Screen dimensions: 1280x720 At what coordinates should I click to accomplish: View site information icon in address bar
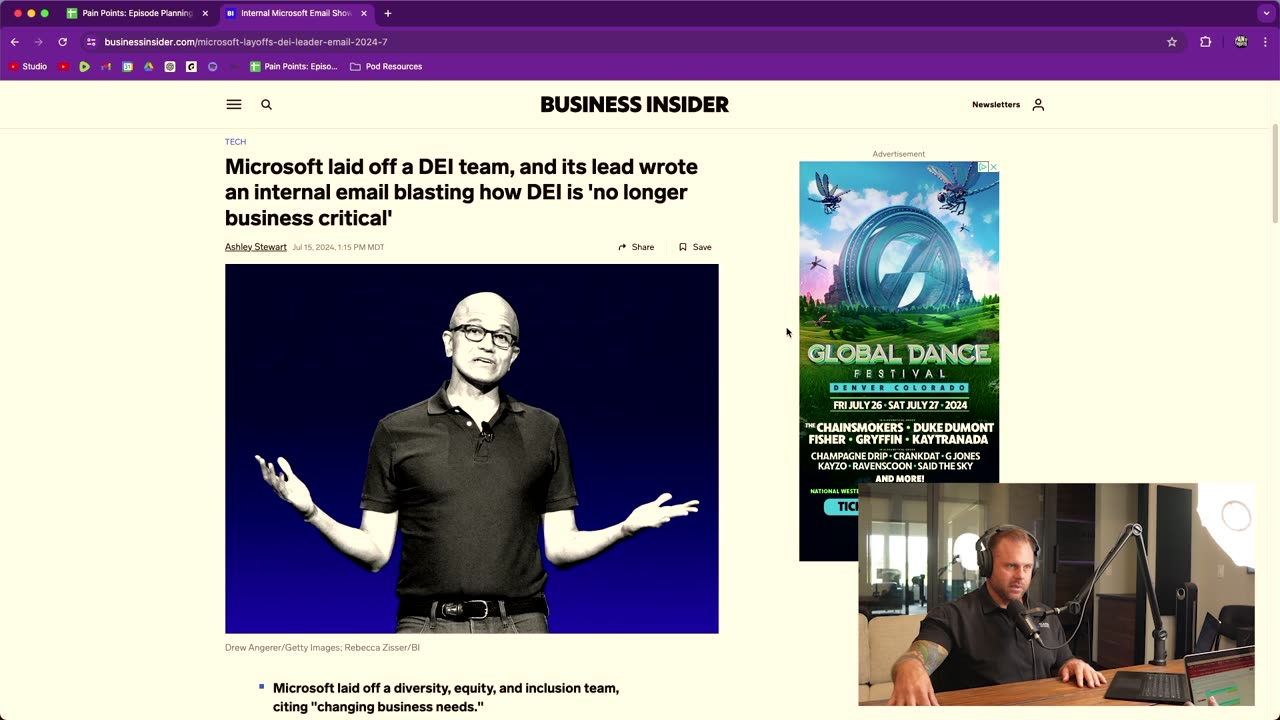pyautogui.click(x=91, y=42)
